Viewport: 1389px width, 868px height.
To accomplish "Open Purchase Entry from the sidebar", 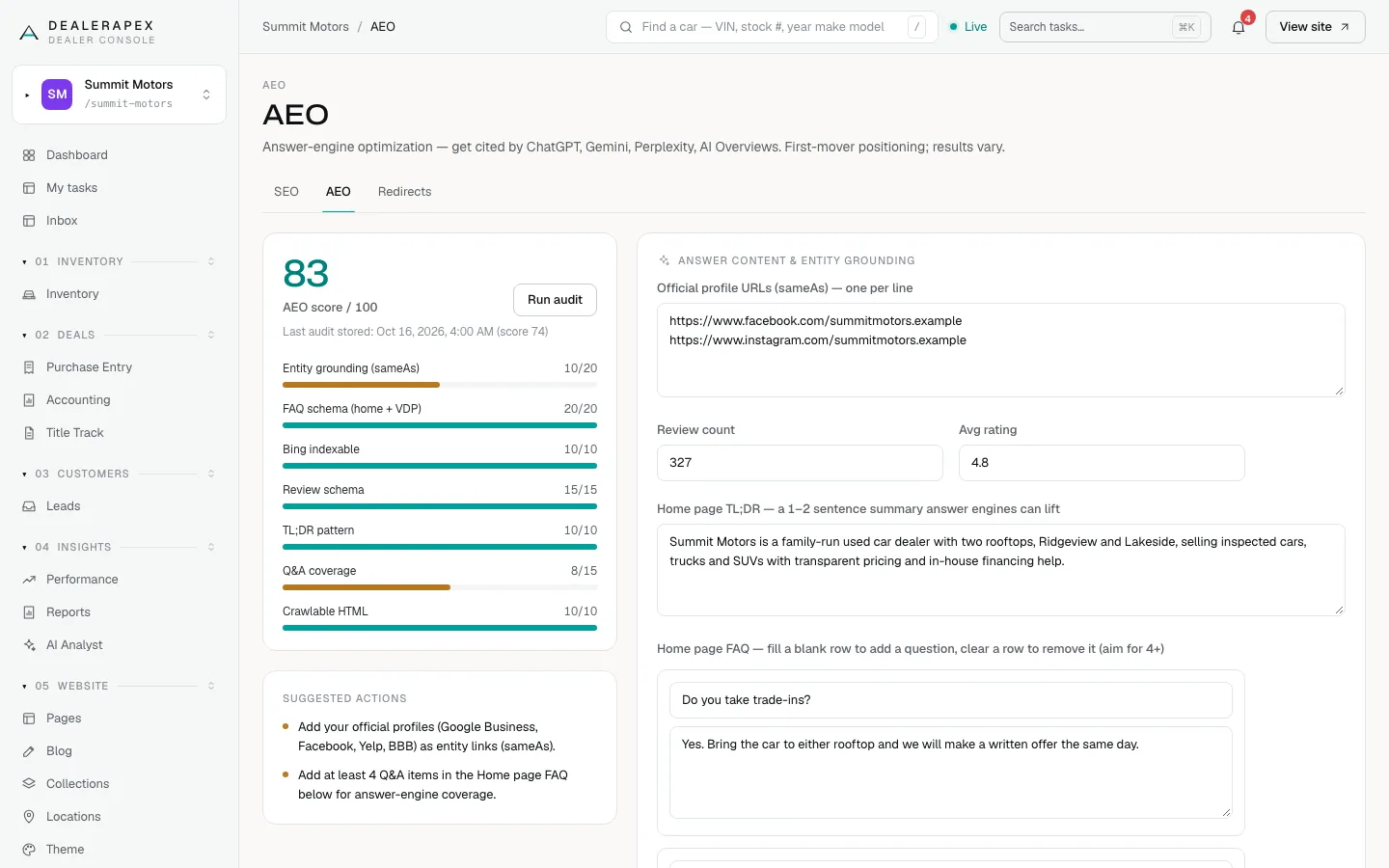I will (90, 367).
